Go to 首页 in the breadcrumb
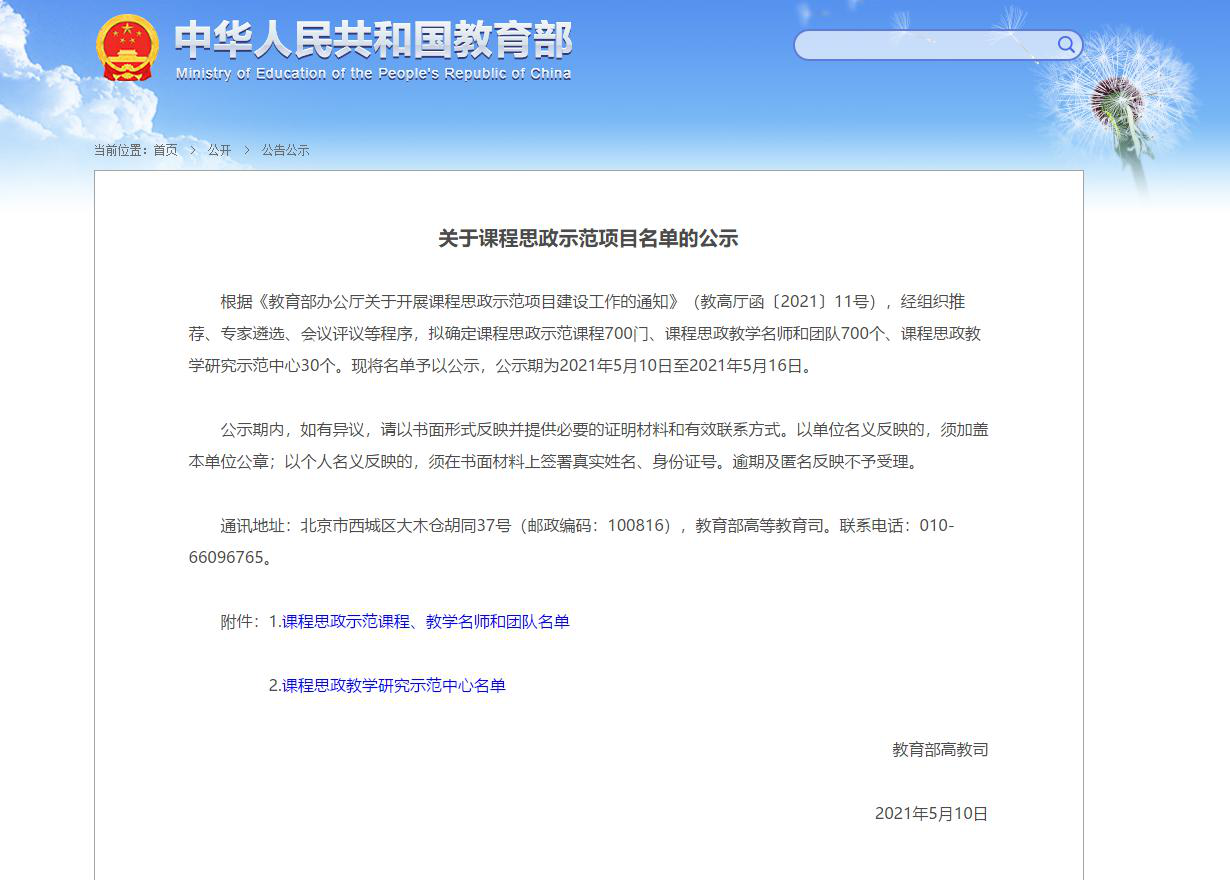This screenshot has height=880, width=1230. (x=165, y=150)
